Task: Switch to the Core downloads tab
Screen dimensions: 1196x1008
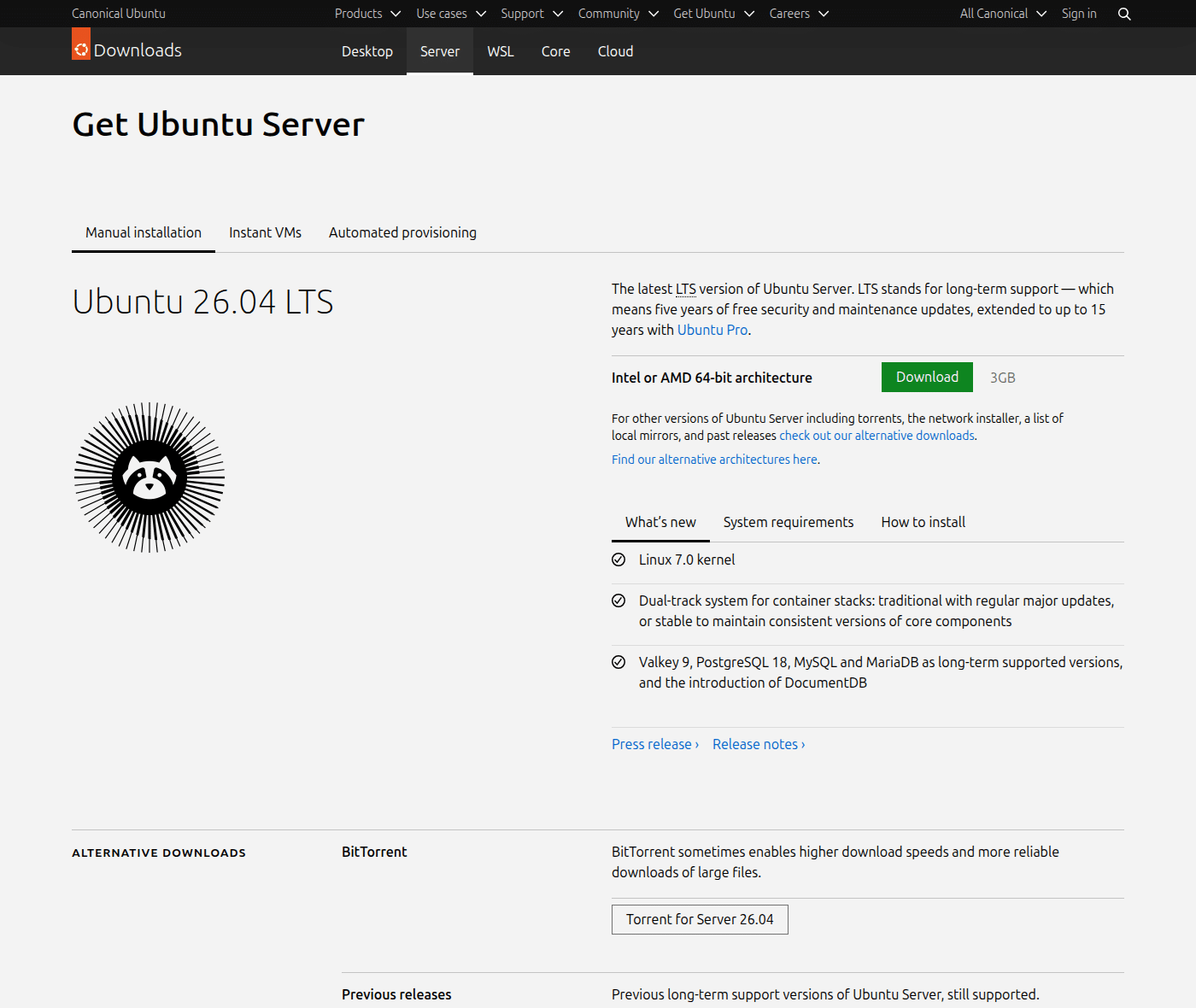Action: [x=555, y=51]
